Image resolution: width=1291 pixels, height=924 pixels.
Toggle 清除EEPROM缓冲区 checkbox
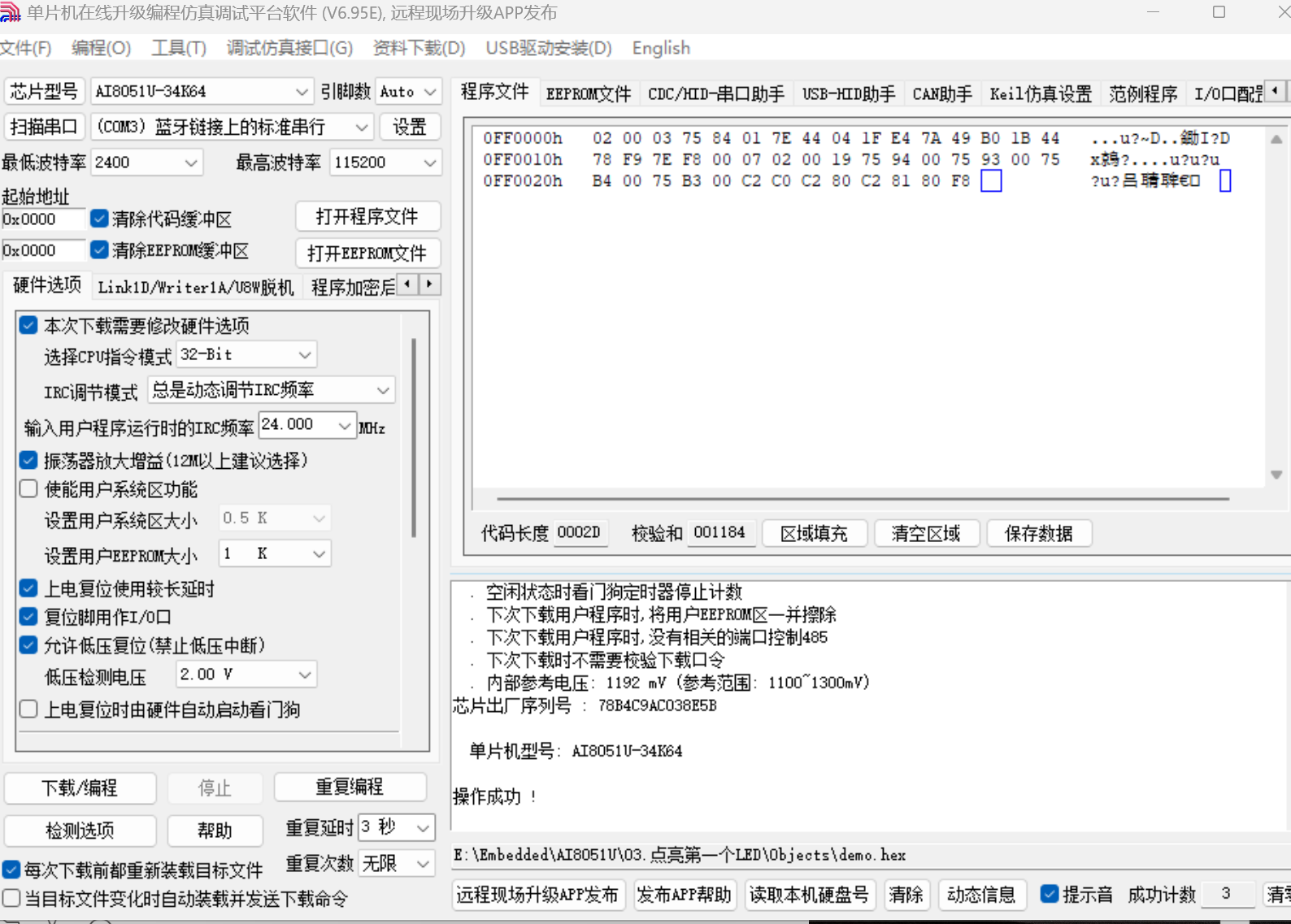point(99,249)
